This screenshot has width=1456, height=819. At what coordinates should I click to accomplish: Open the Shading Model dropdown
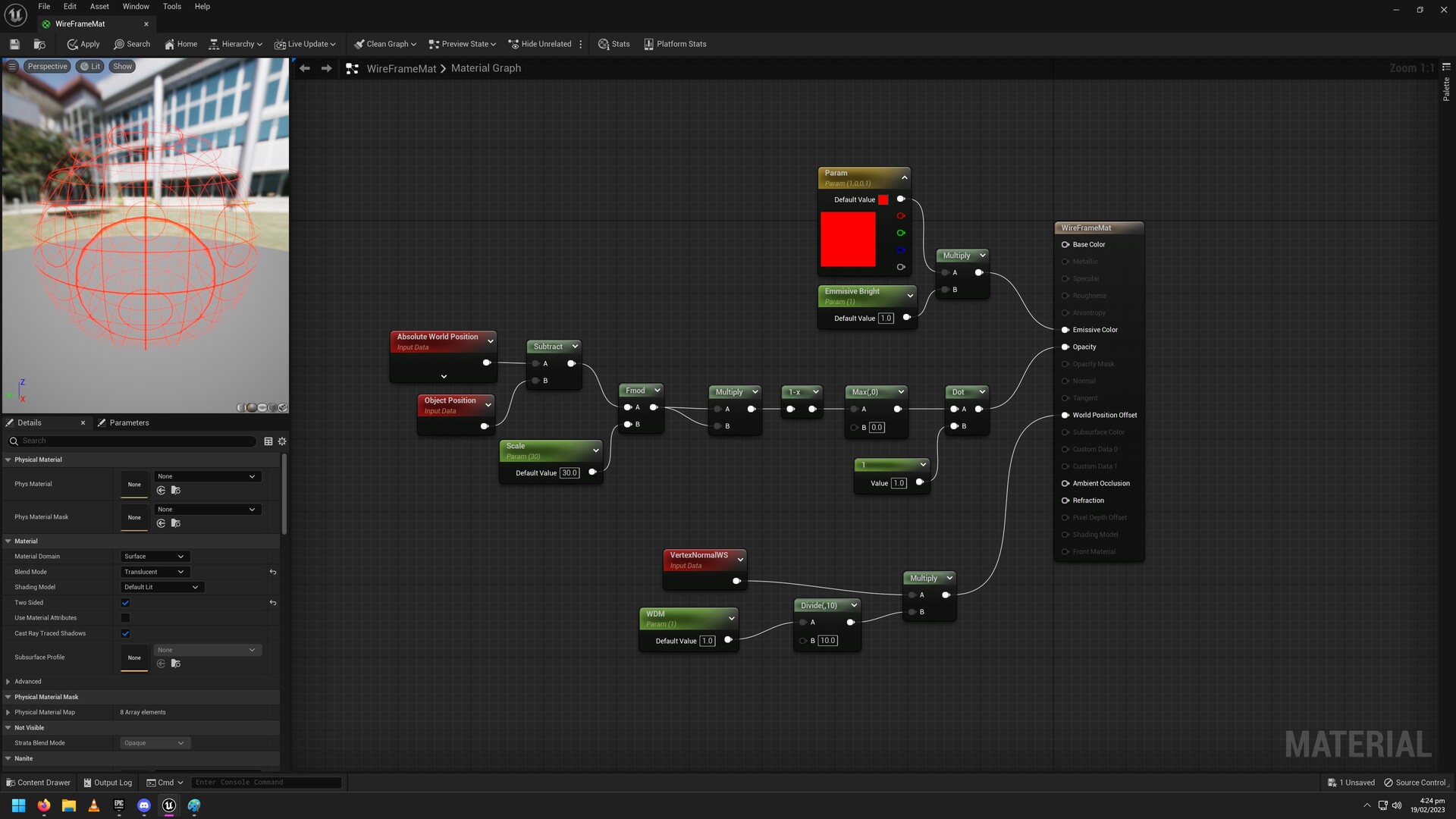point(162,586)
